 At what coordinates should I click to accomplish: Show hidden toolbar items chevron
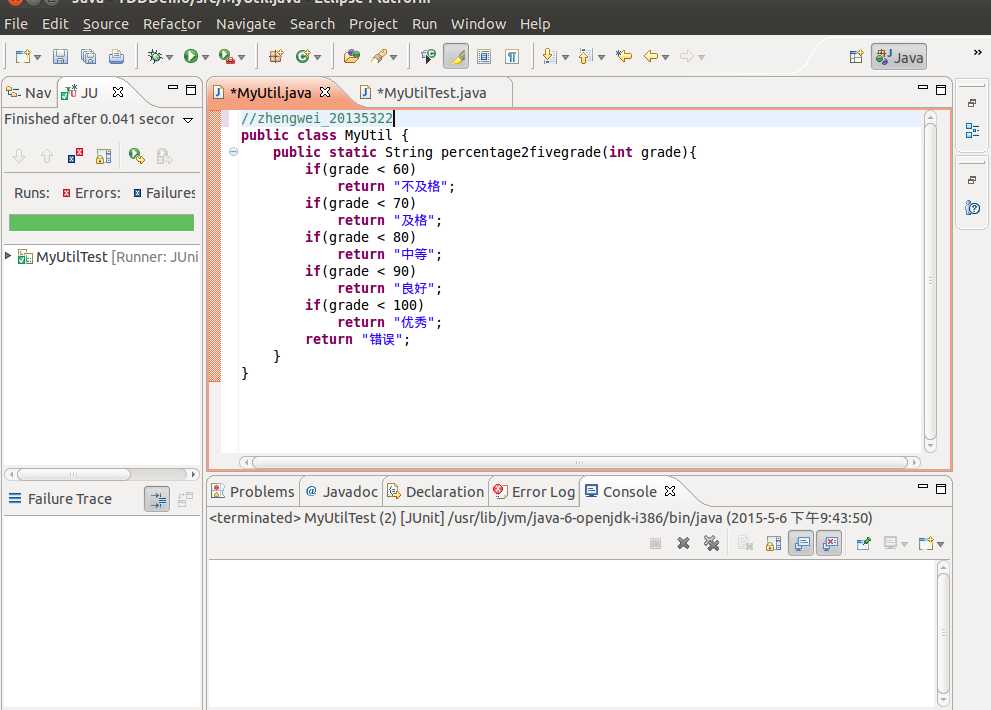point(977,52)
